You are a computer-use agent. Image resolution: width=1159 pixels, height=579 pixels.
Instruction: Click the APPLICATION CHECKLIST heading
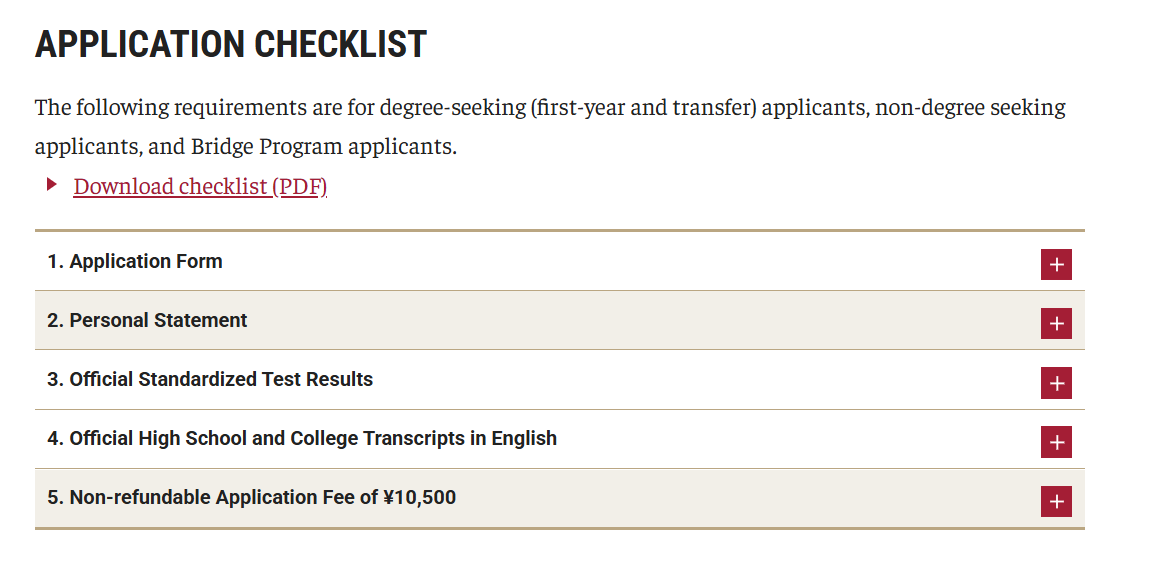coord(231,45)
